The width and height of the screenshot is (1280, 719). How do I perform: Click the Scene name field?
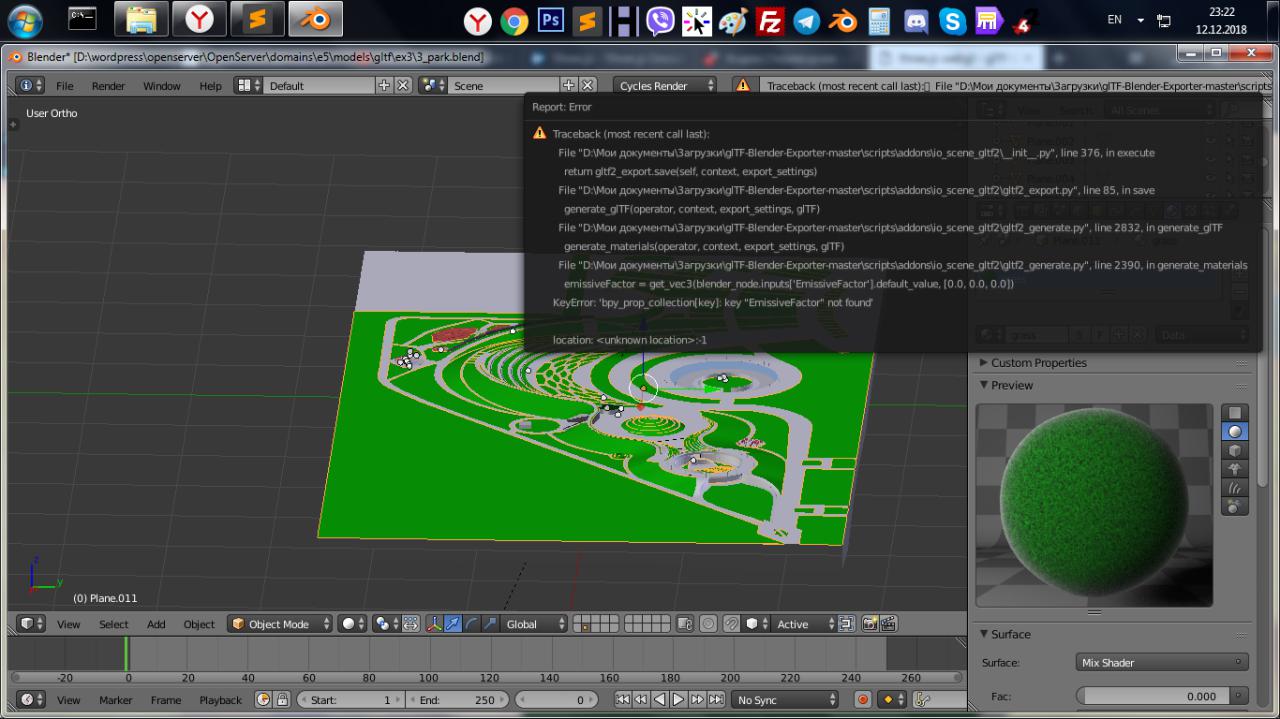pos(504,86)
